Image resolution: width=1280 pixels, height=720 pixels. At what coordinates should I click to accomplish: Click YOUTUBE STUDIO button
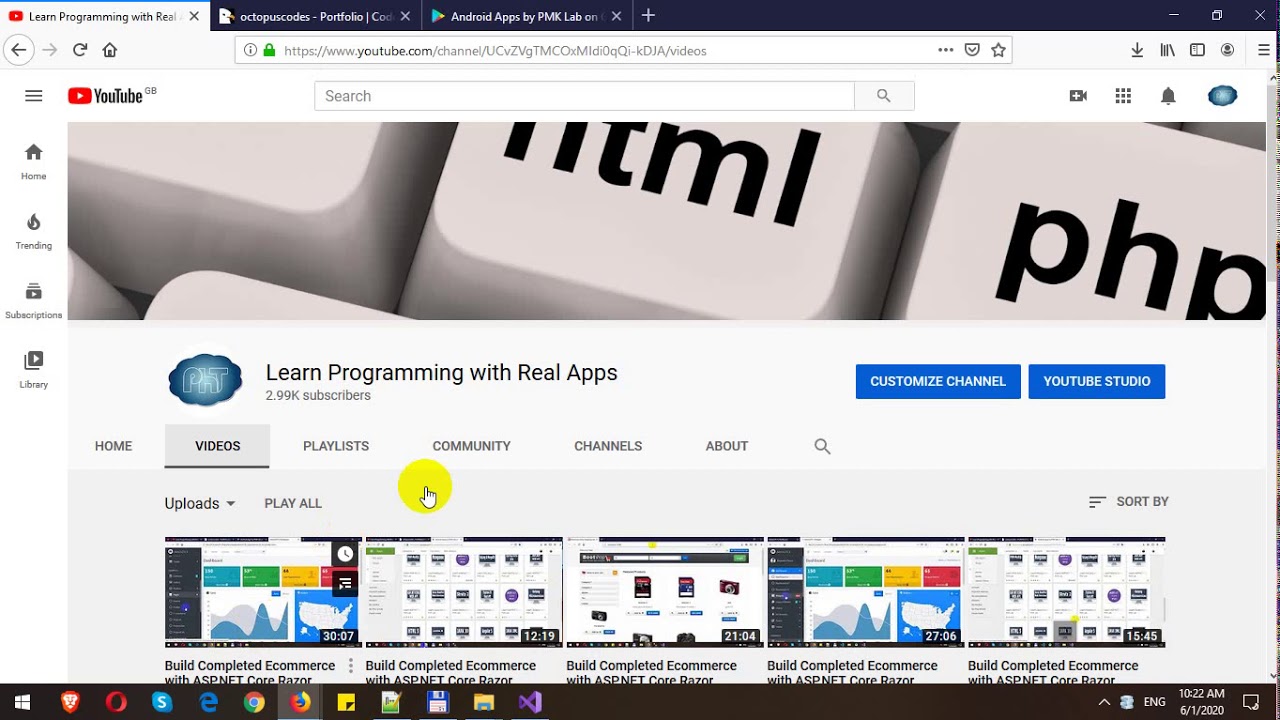point(1097,381)
